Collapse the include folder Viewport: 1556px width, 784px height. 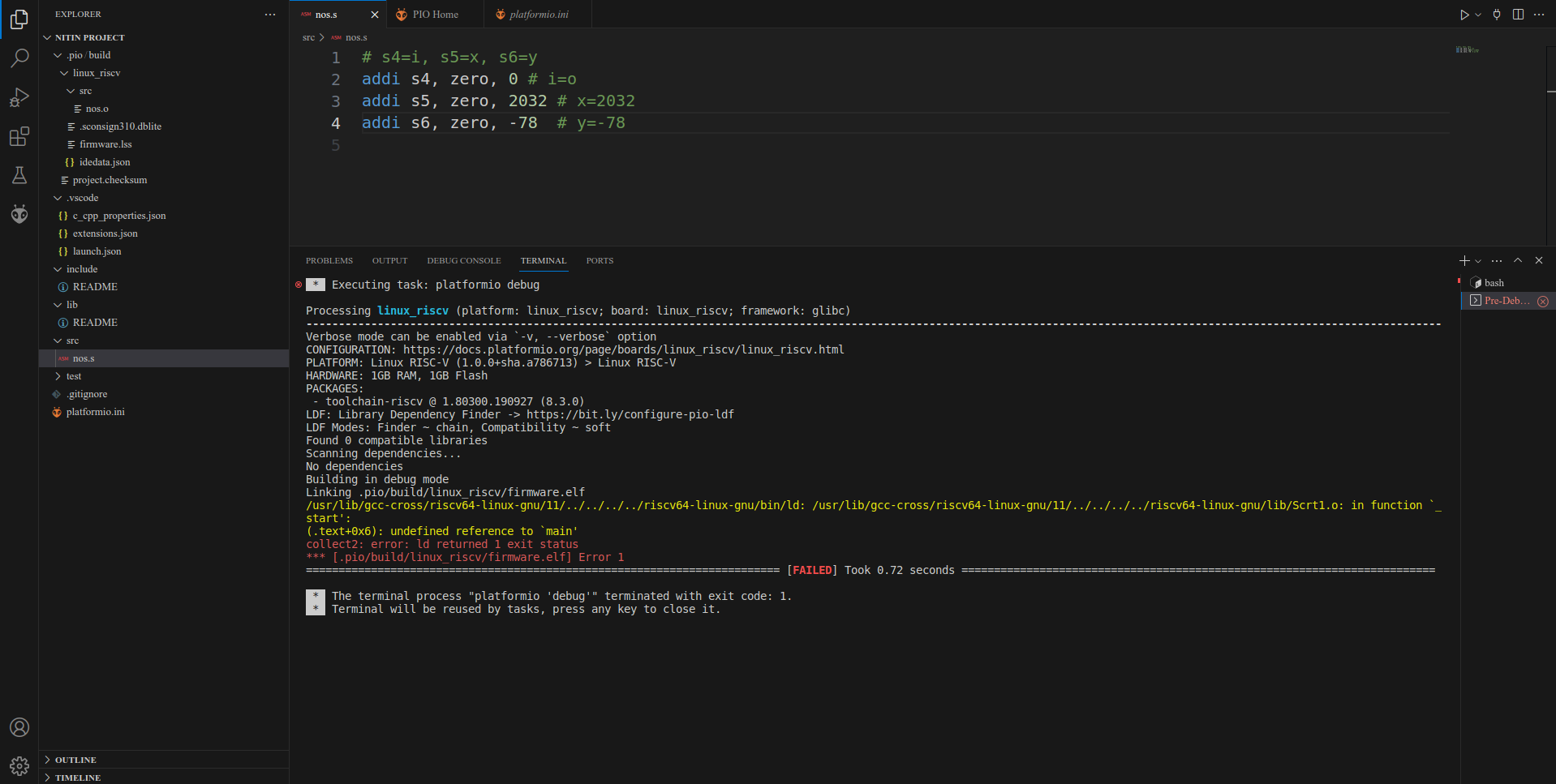click(x=164, y=269)
